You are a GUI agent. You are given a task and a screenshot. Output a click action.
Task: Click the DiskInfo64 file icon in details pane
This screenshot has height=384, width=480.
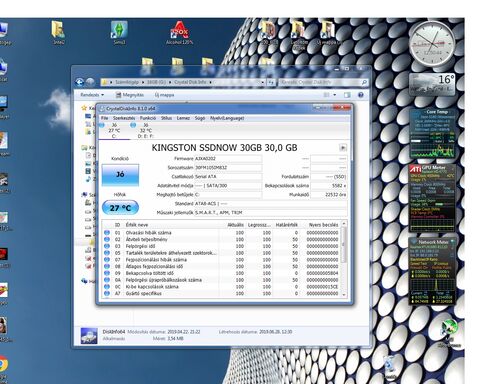[89, 335]
